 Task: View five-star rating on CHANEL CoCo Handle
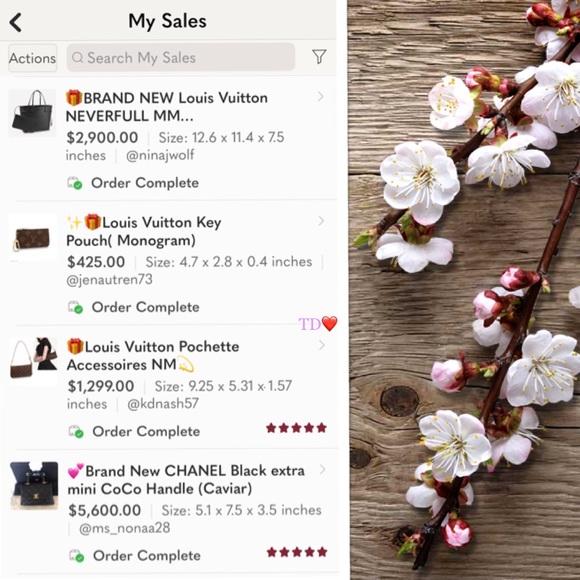(297, 552)
